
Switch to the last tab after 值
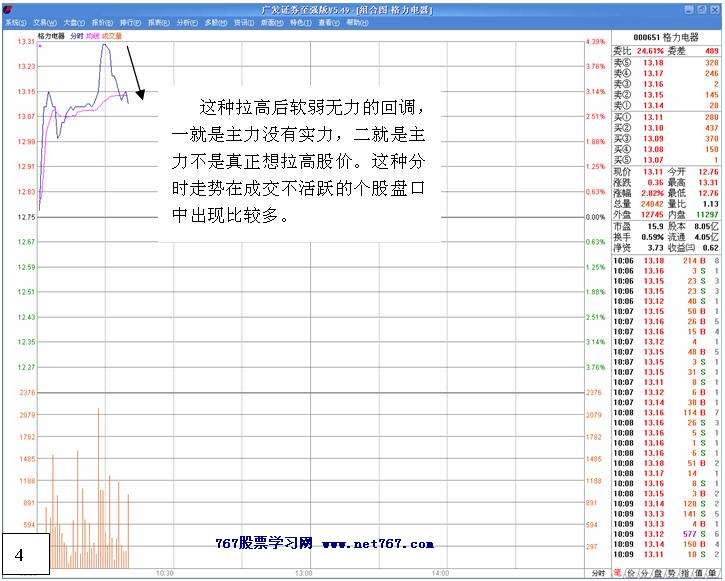click(711, 574)
